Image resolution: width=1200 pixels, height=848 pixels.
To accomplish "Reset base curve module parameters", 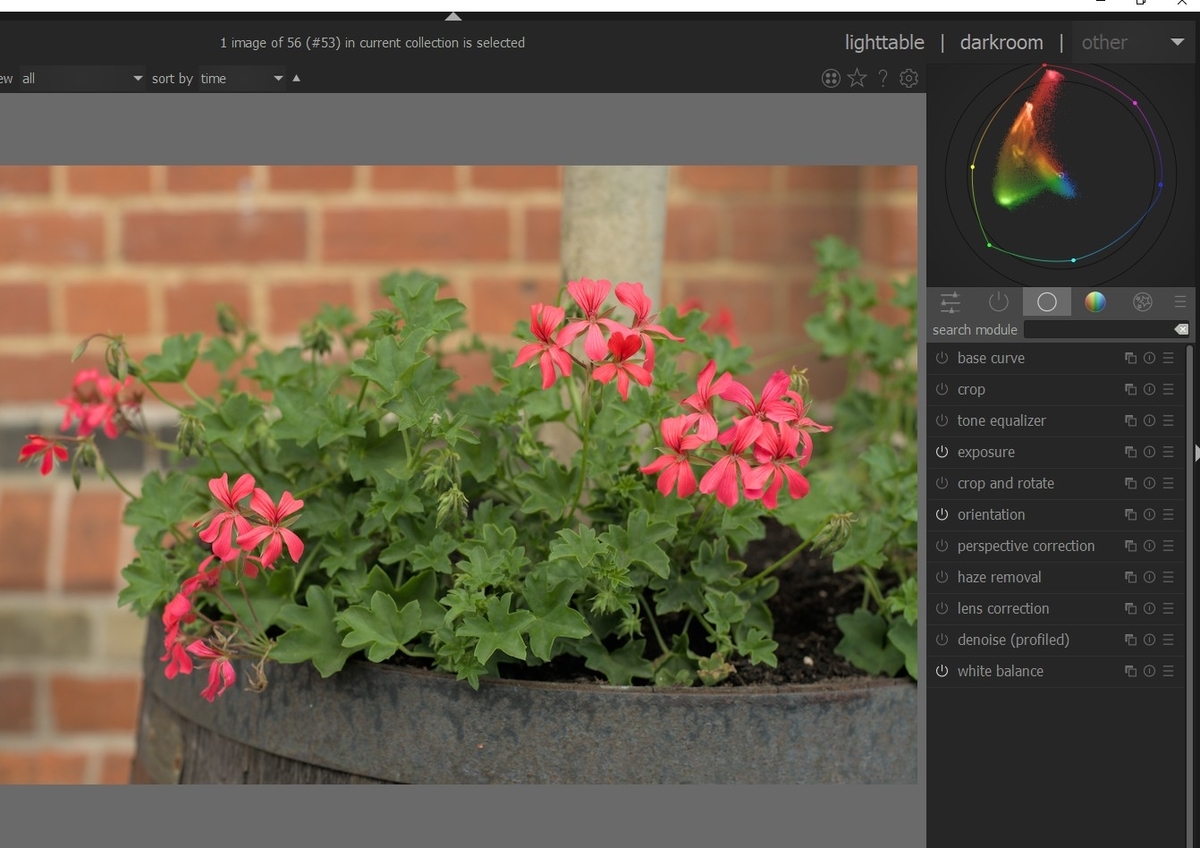I will [1149, 358].
